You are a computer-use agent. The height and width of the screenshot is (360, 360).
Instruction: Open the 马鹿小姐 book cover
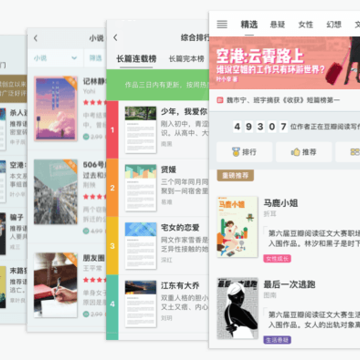237,227
